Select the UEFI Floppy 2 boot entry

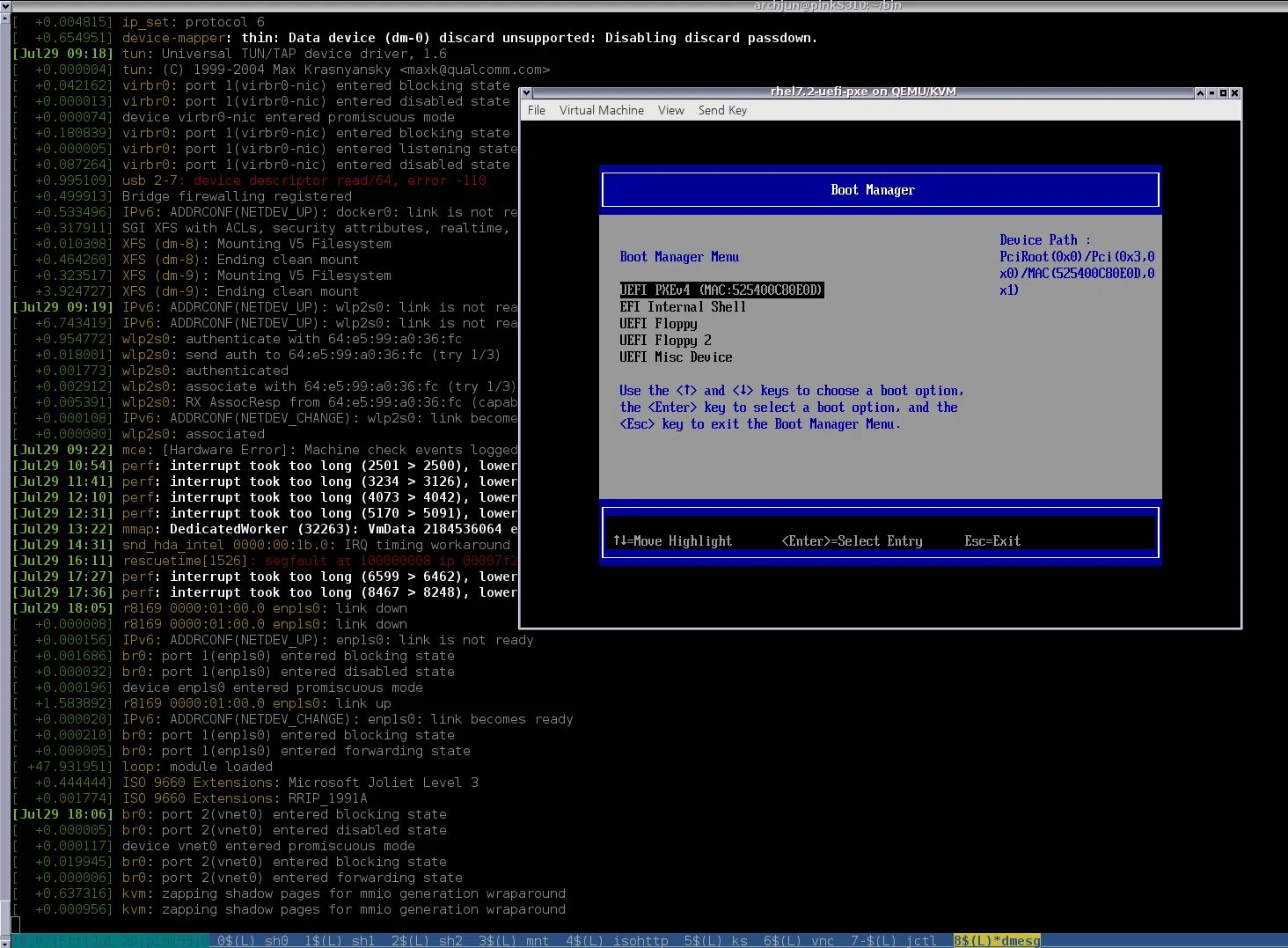(x=665, y=340)
